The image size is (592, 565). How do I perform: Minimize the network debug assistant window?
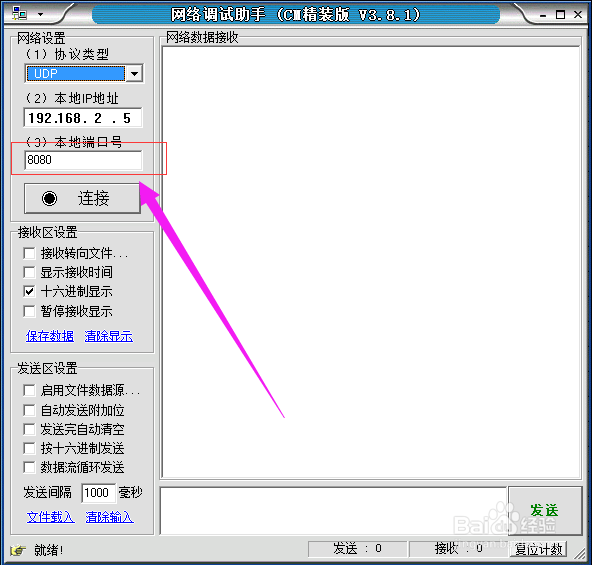tap(543, 15)
